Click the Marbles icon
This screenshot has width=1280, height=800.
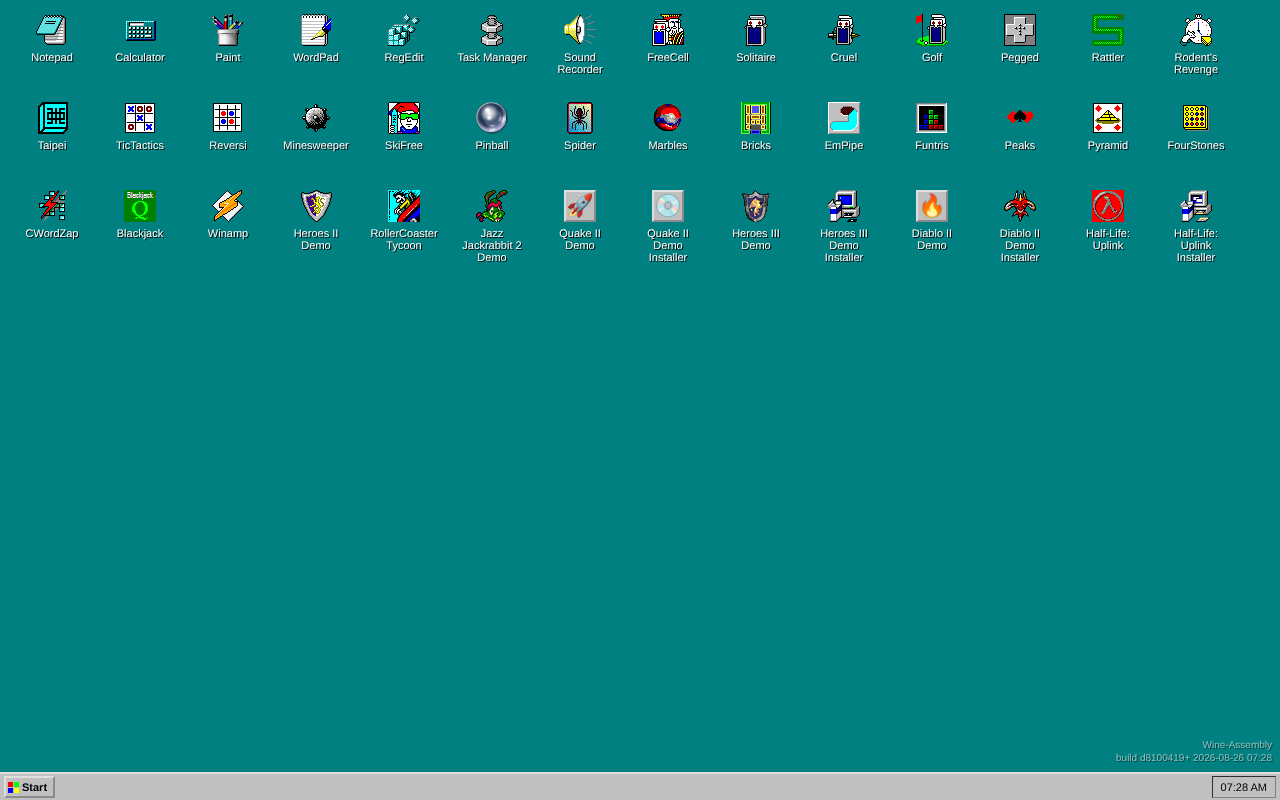(x=668, y=118)
